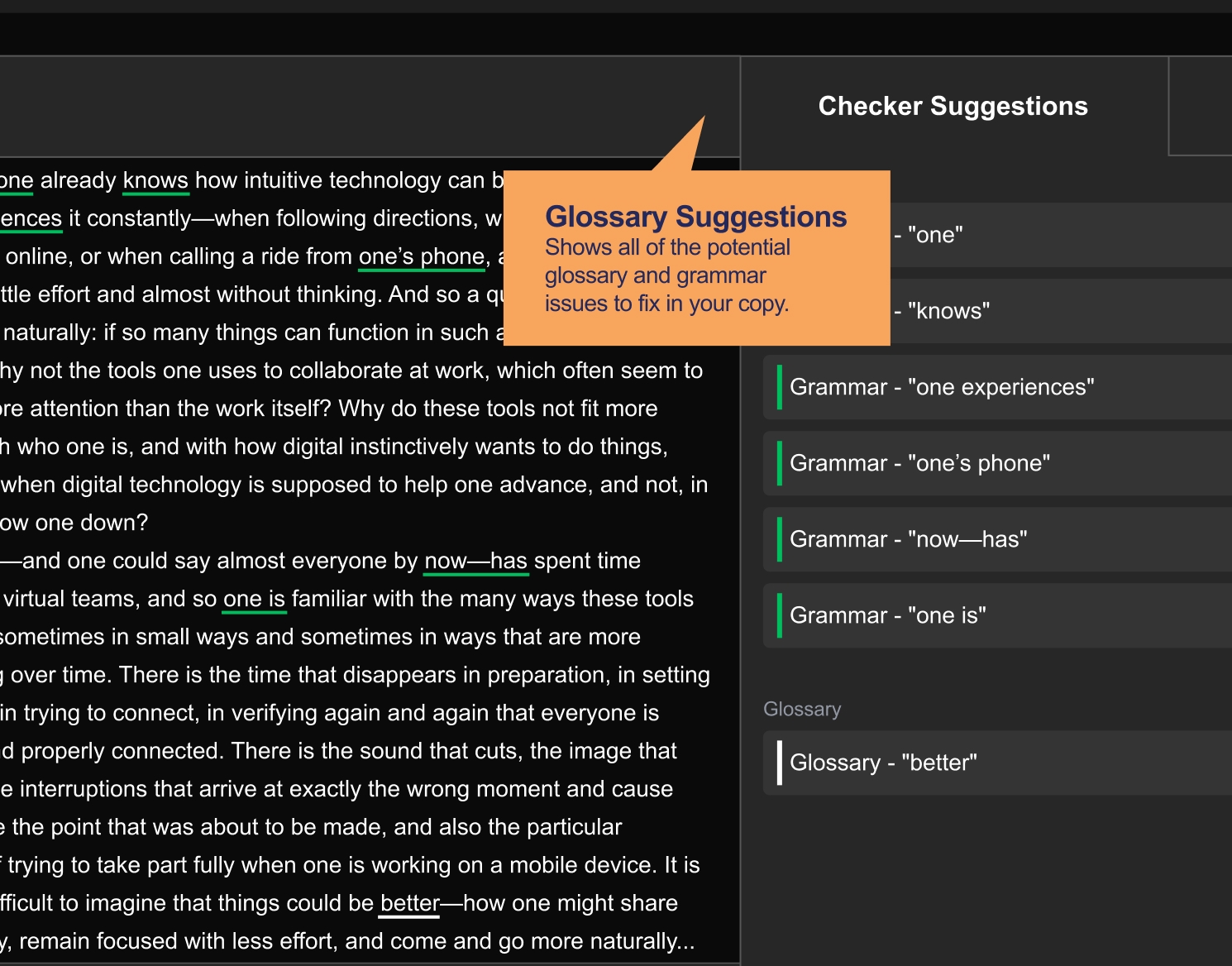Click the green marker beside the "one is" suggestion
This screenshot has height=966, width=1232.
(779, 615)
